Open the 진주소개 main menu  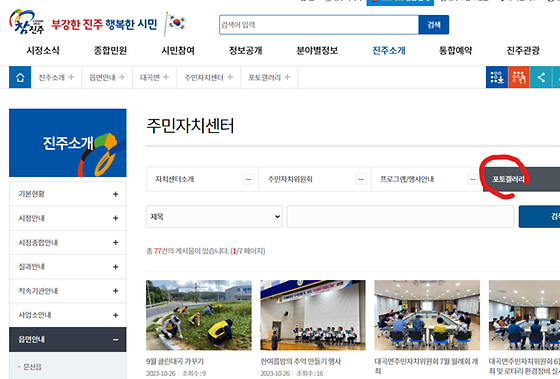point(389,50)
